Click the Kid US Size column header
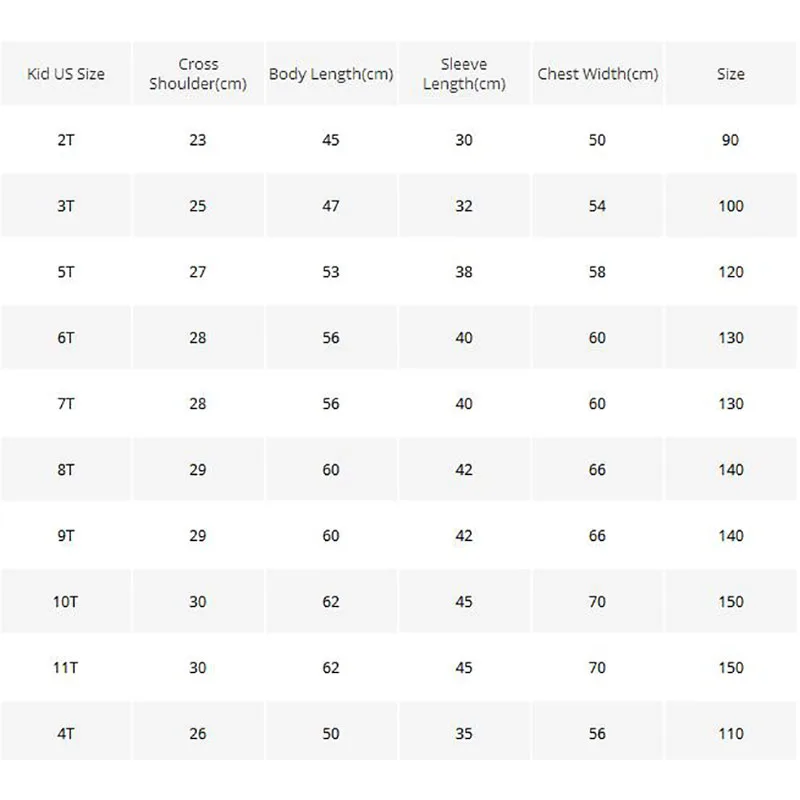The height and width of the screenshot is (800, 800). click(66, 74)
